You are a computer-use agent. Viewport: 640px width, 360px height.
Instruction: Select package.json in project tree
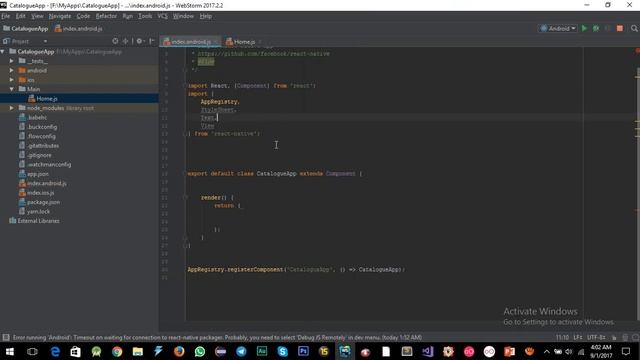43,202
